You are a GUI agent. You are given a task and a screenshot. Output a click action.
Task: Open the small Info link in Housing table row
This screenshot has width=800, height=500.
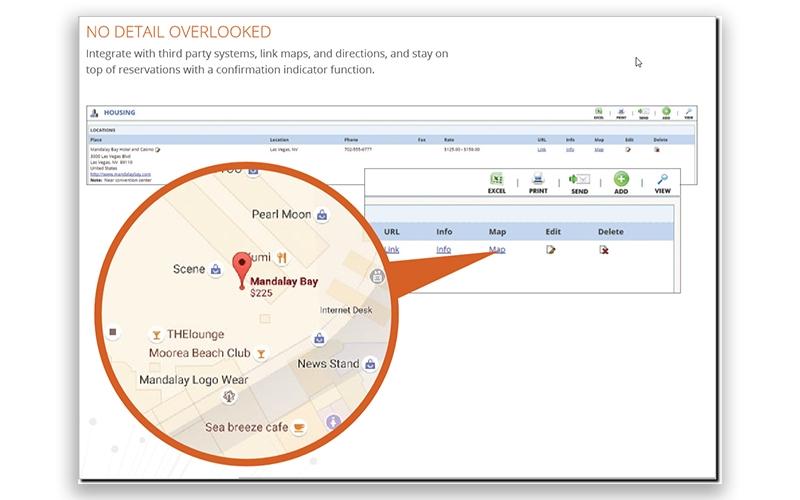coord(570,149)
